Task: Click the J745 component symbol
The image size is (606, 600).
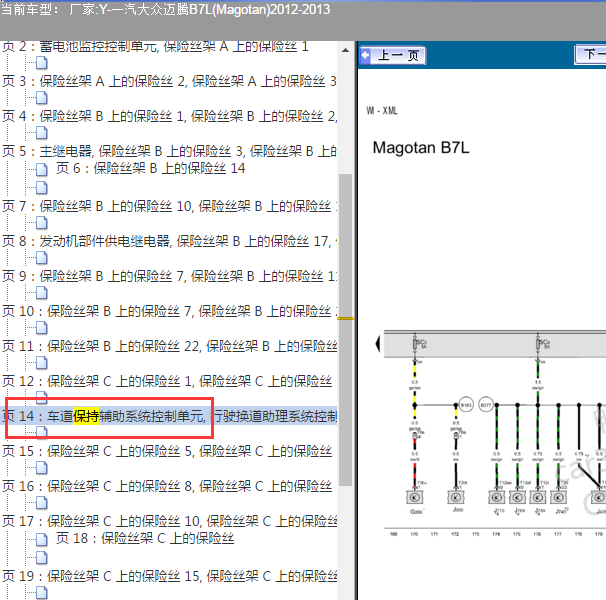Action: coord(558,497)
